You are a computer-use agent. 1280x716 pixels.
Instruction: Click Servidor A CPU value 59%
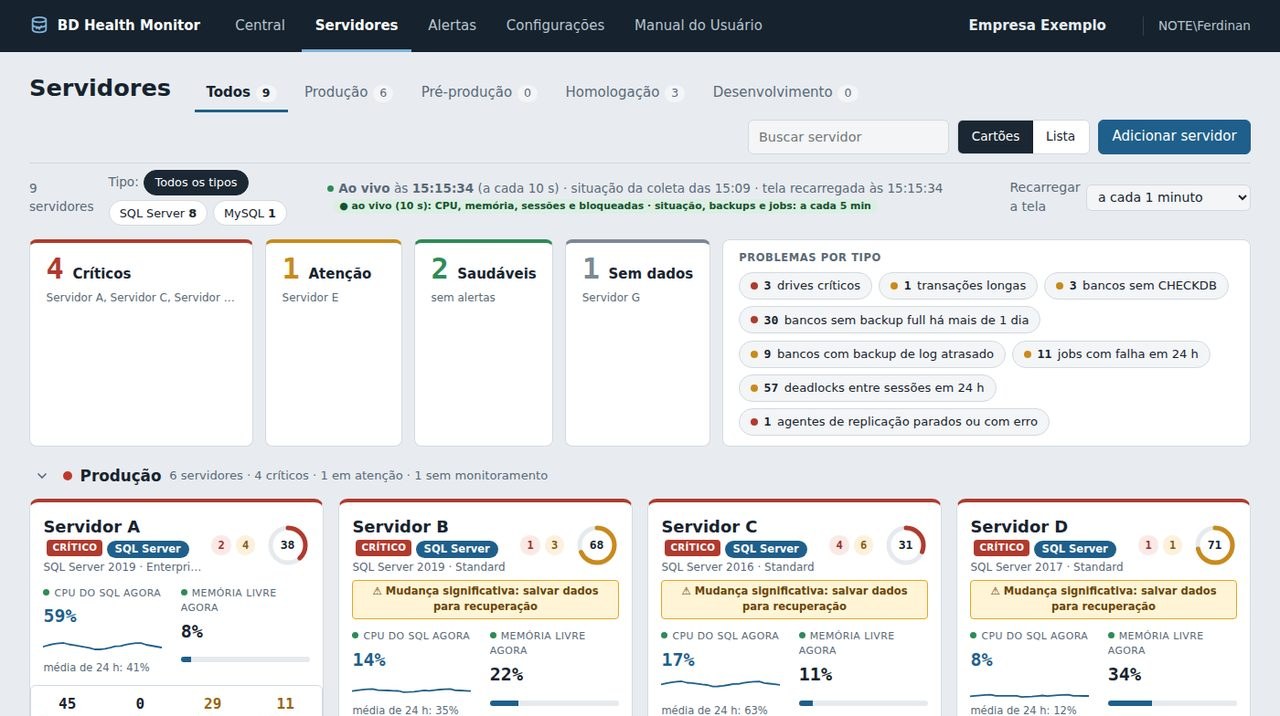pyautogui.click(x=60, y=616)
